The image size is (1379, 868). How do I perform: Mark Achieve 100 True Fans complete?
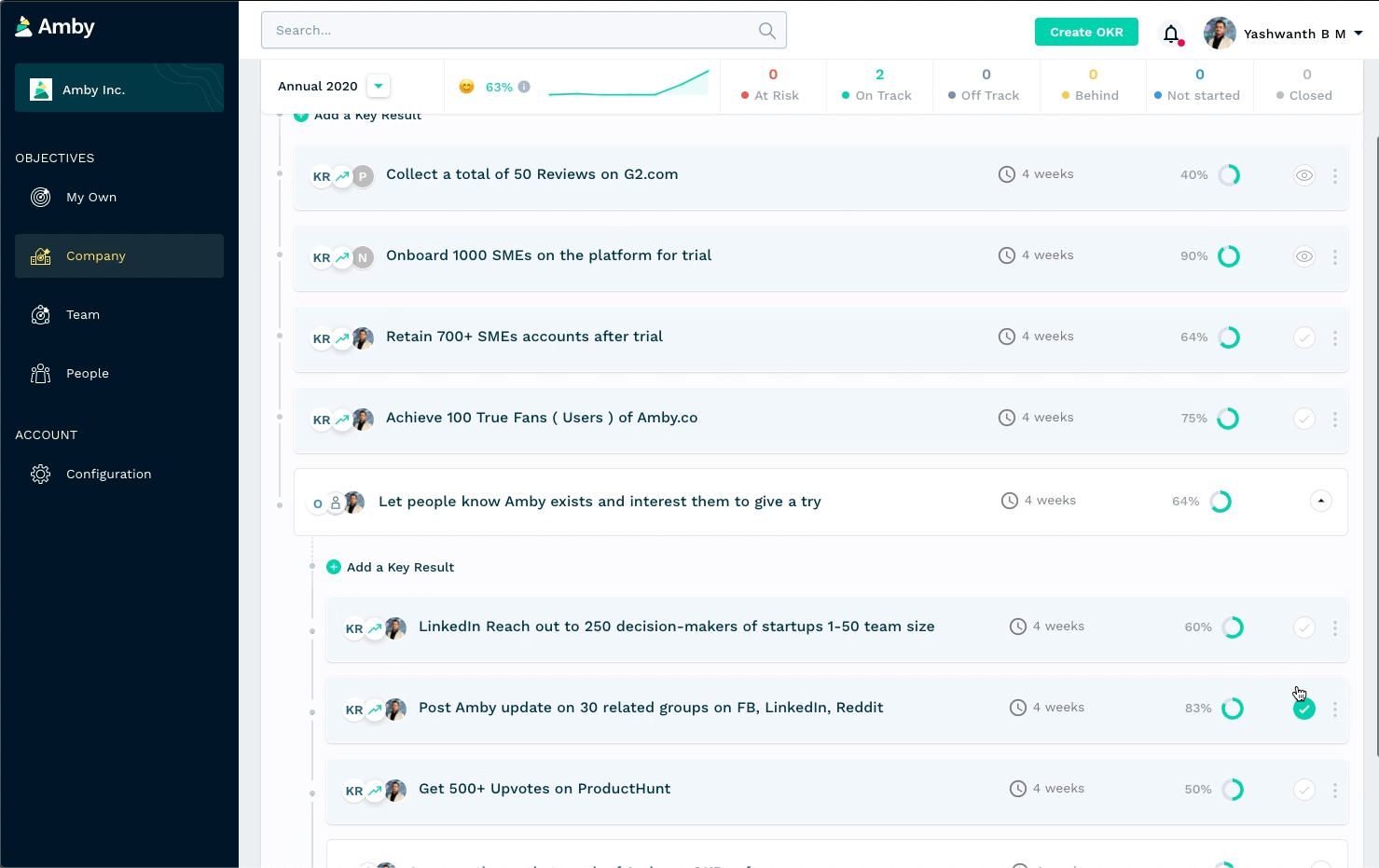click(x=1304, y=419)
